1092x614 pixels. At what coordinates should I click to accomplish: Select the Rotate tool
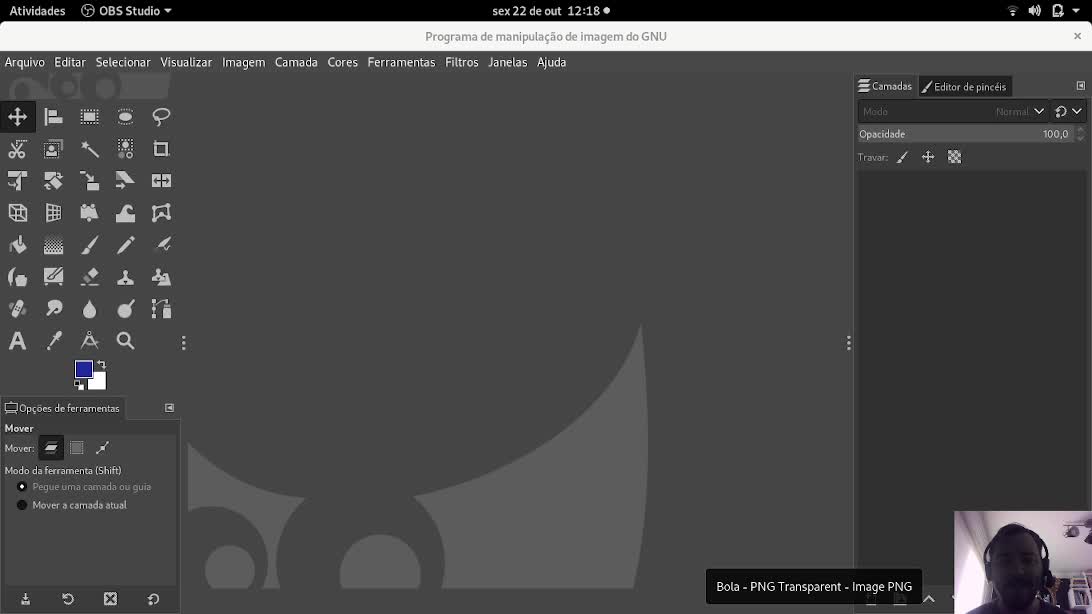click(x=54, y=180)
